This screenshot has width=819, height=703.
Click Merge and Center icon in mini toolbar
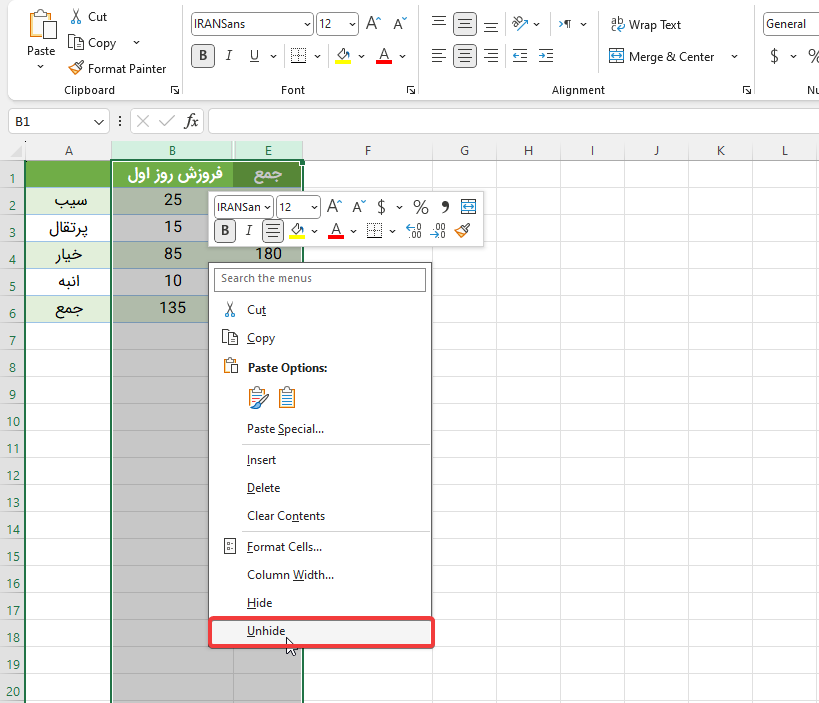[x=468, y=207]
